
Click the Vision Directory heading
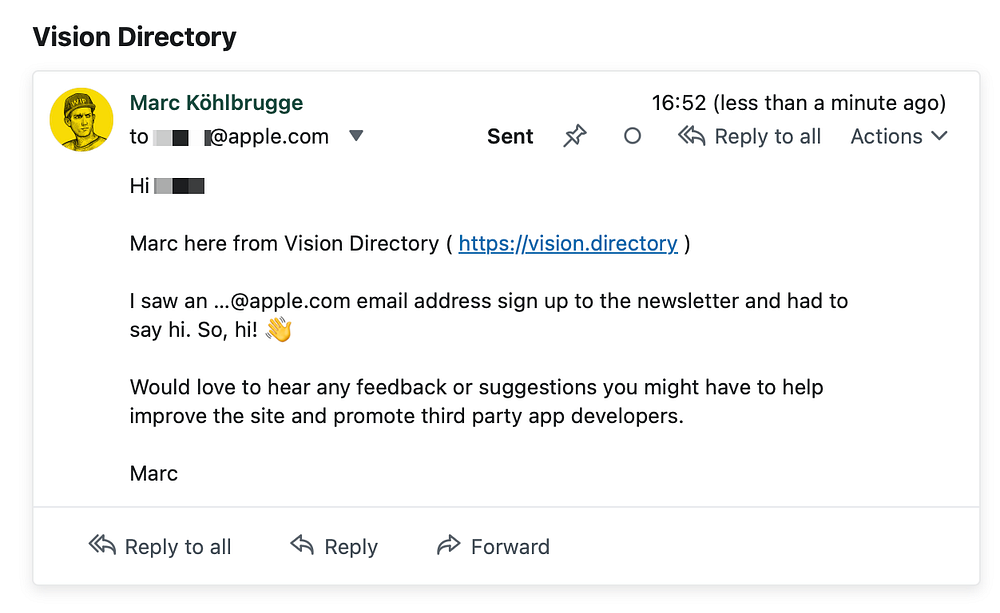point(135,38)
